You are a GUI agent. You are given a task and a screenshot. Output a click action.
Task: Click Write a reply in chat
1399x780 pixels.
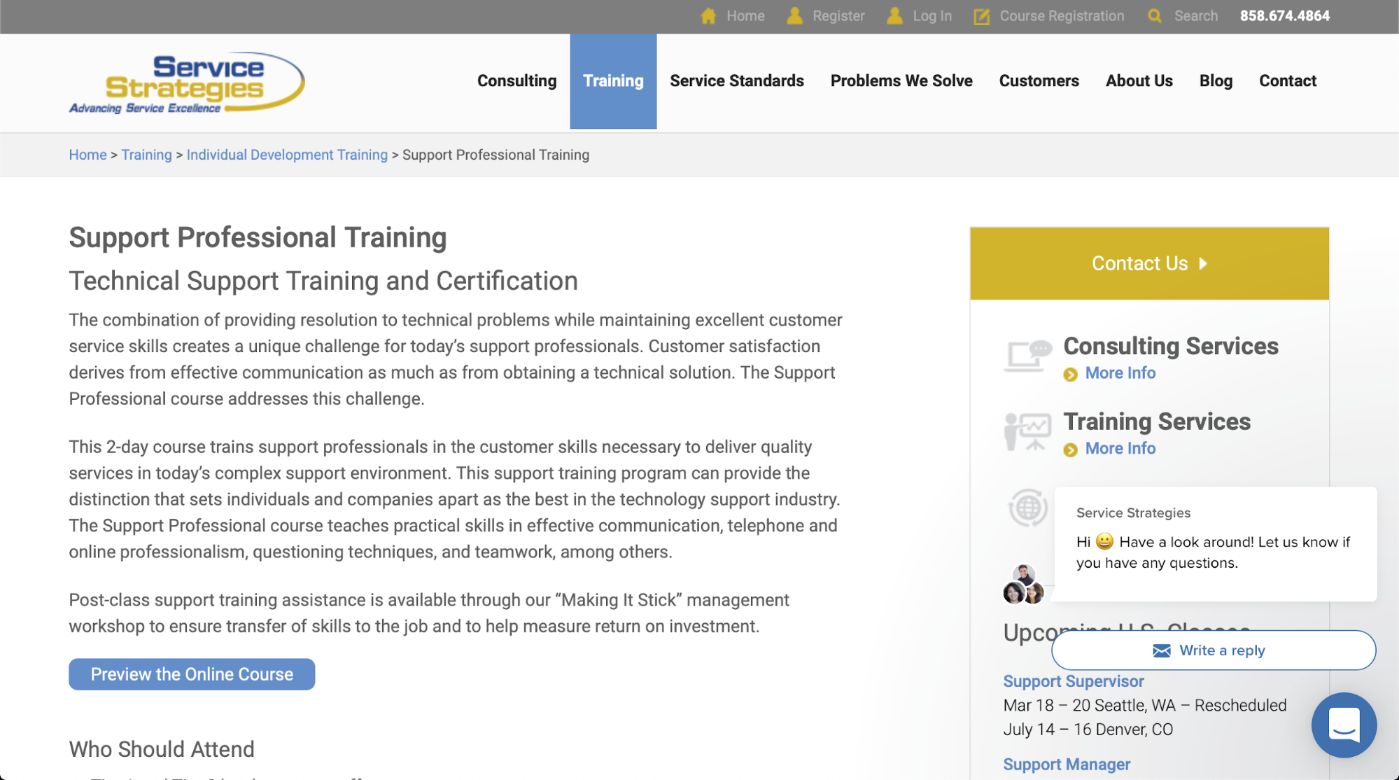point(1214,650)
